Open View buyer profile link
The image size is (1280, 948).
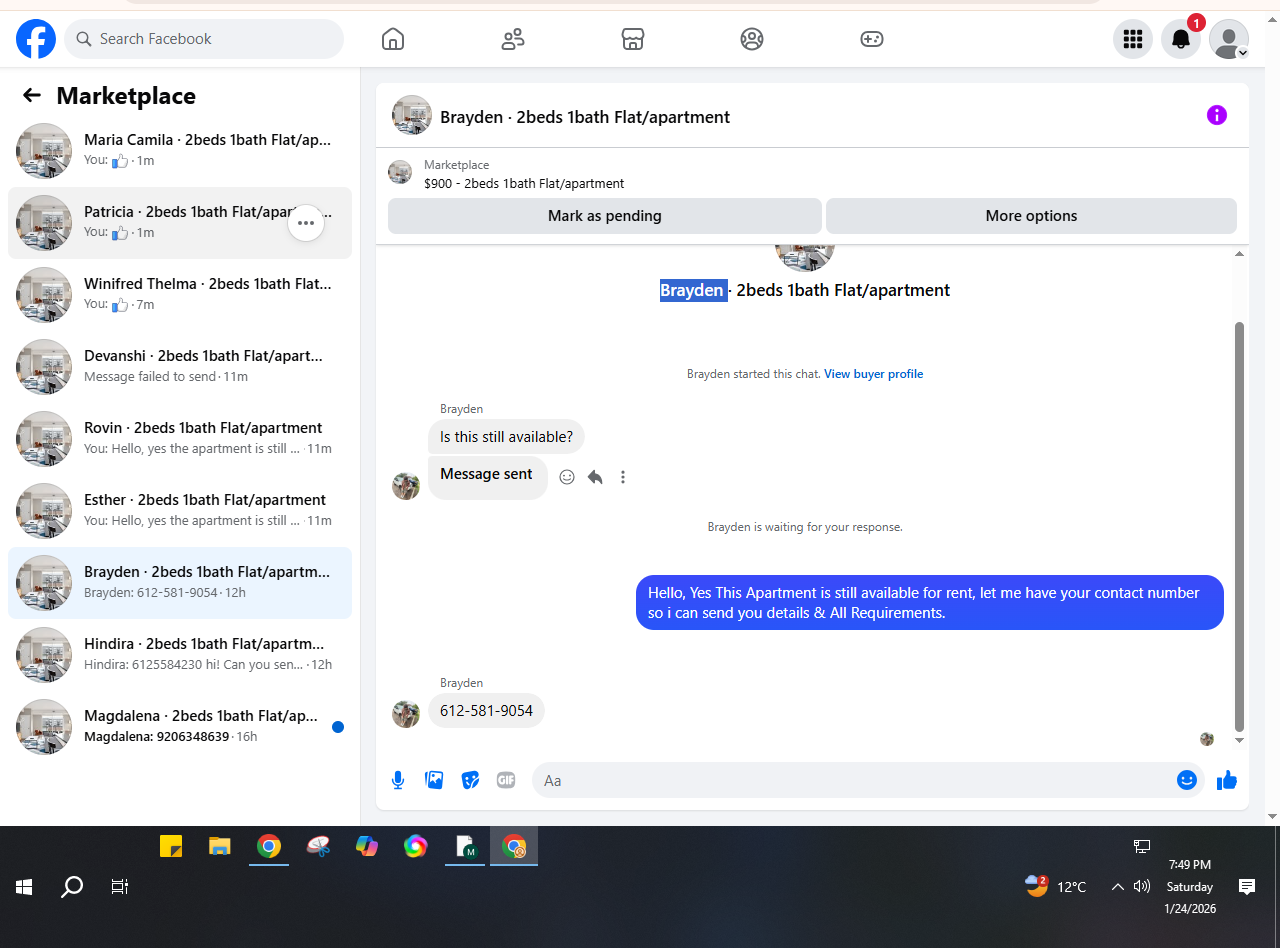(873, 374)
